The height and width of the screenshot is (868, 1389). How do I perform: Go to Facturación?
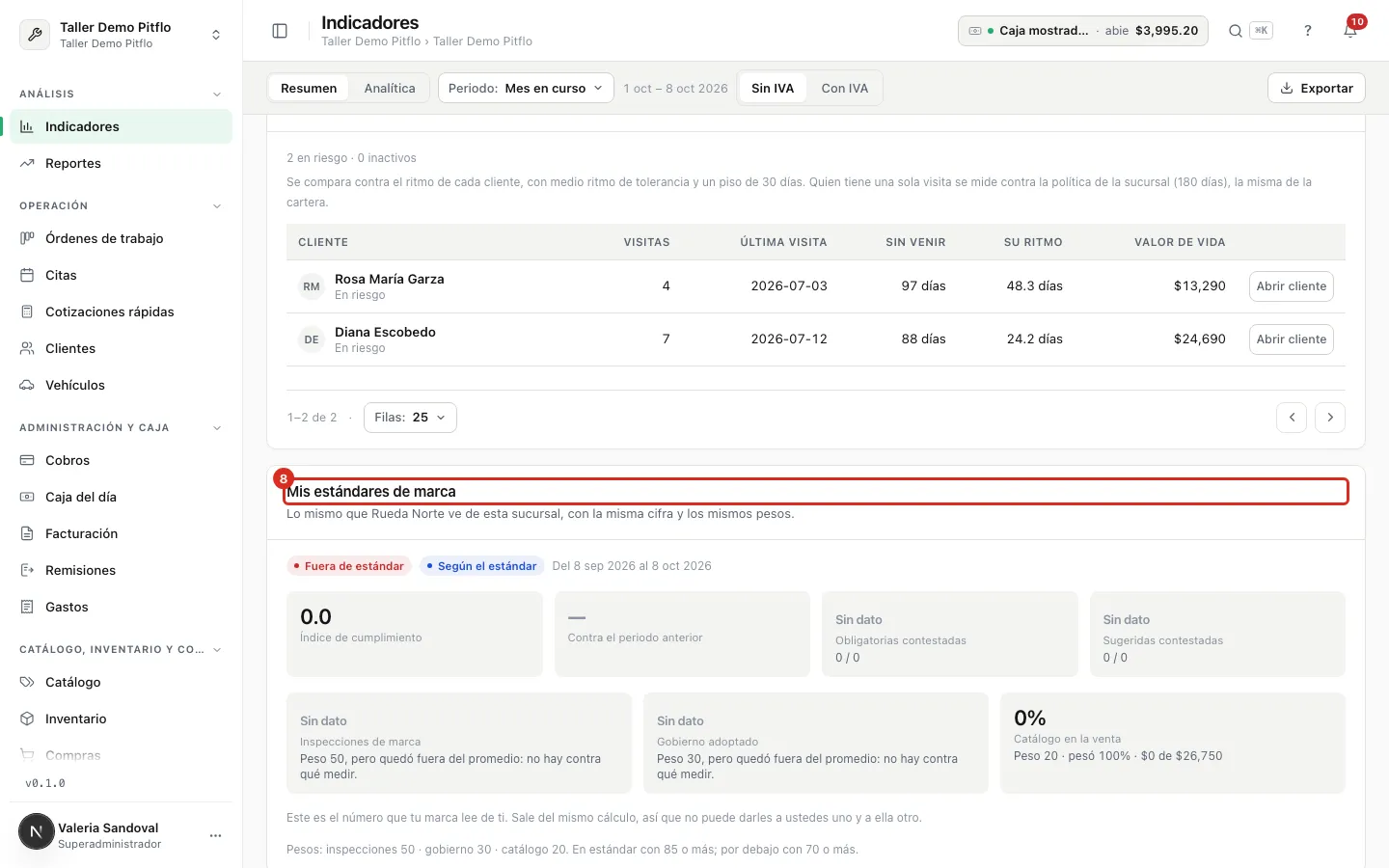pos(121,533)
